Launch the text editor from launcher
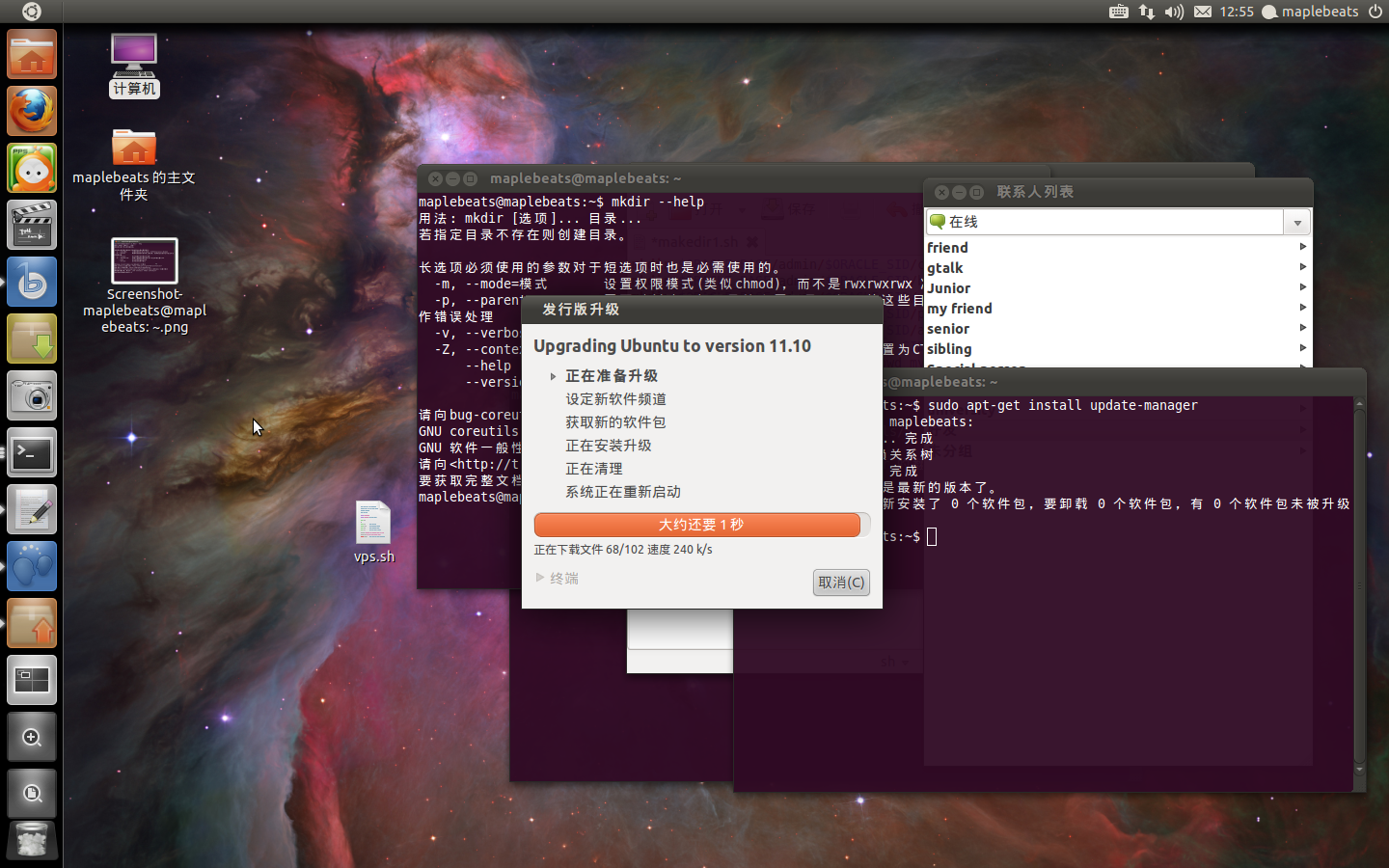The image size is (1389, 868). click(x=32, y=509)
